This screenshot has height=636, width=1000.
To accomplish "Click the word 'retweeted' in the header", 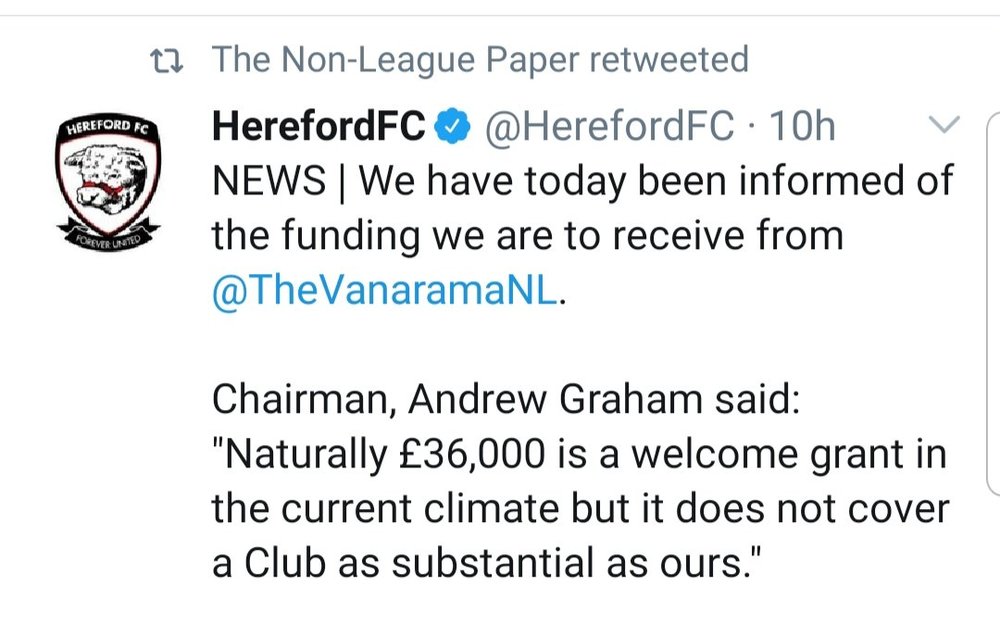I will (x=669, y=59).
